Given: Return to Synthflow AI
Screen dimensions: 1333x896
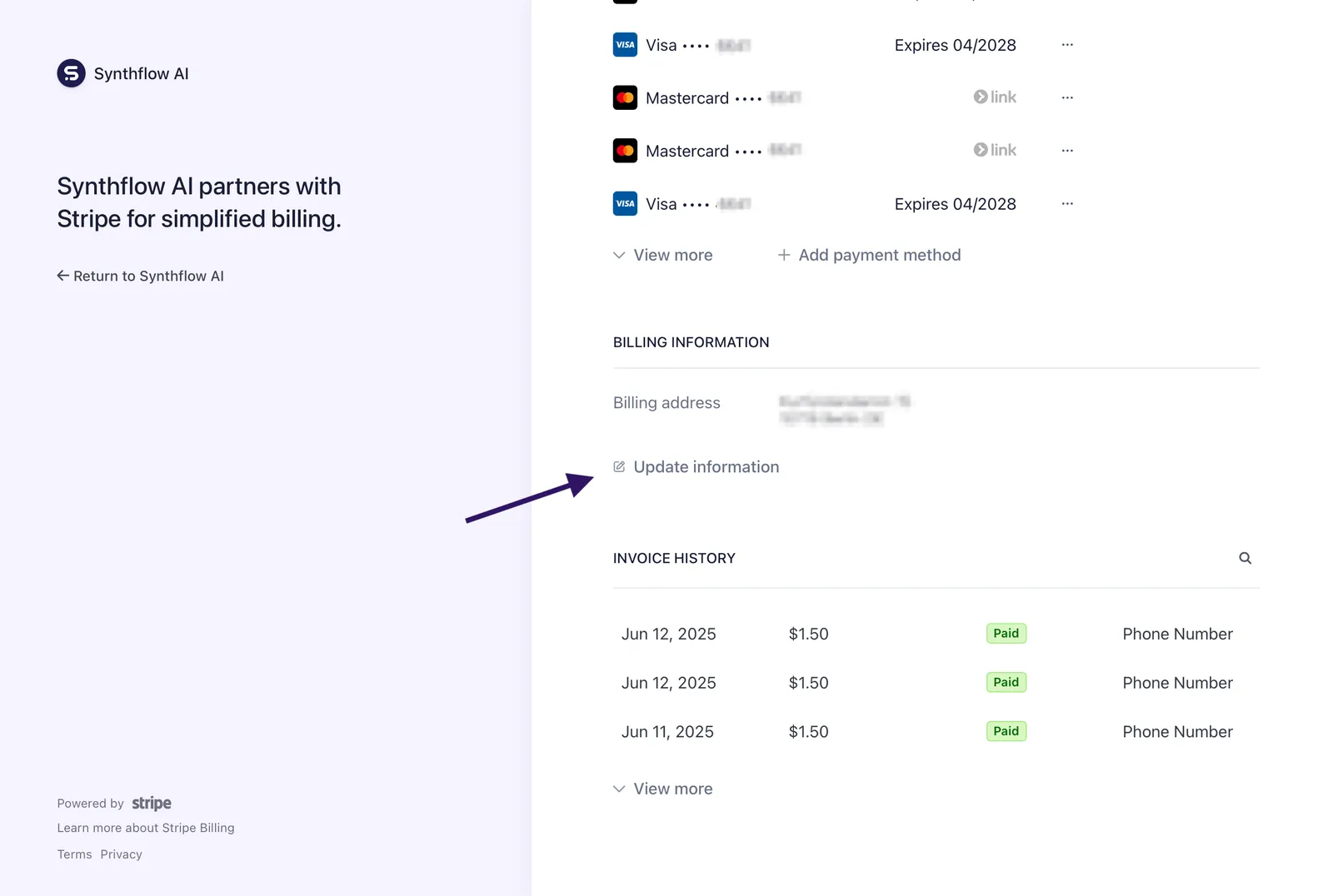Looking at the screenshot, I should [140, 276].
